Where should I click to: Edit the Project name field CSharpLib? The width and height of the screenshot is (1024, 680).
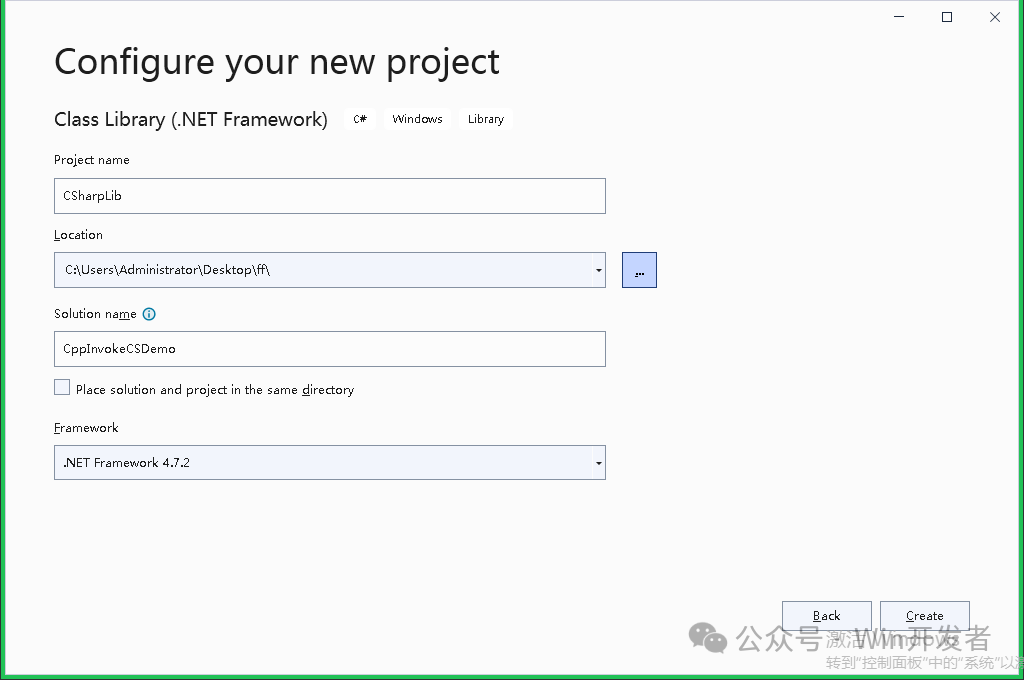point(330,196)
